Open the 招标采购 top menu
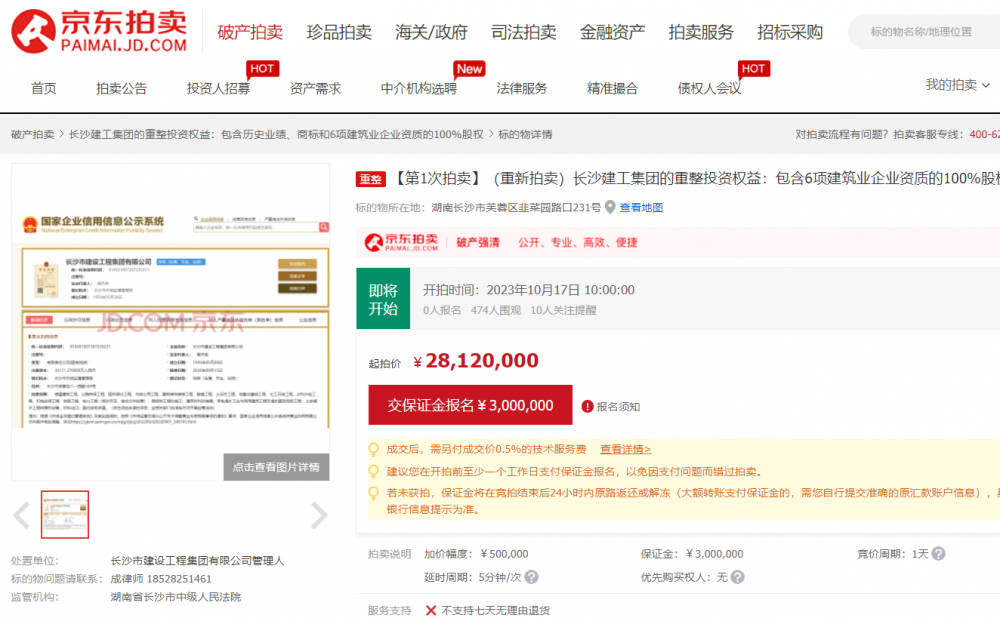 coord(790,32)
